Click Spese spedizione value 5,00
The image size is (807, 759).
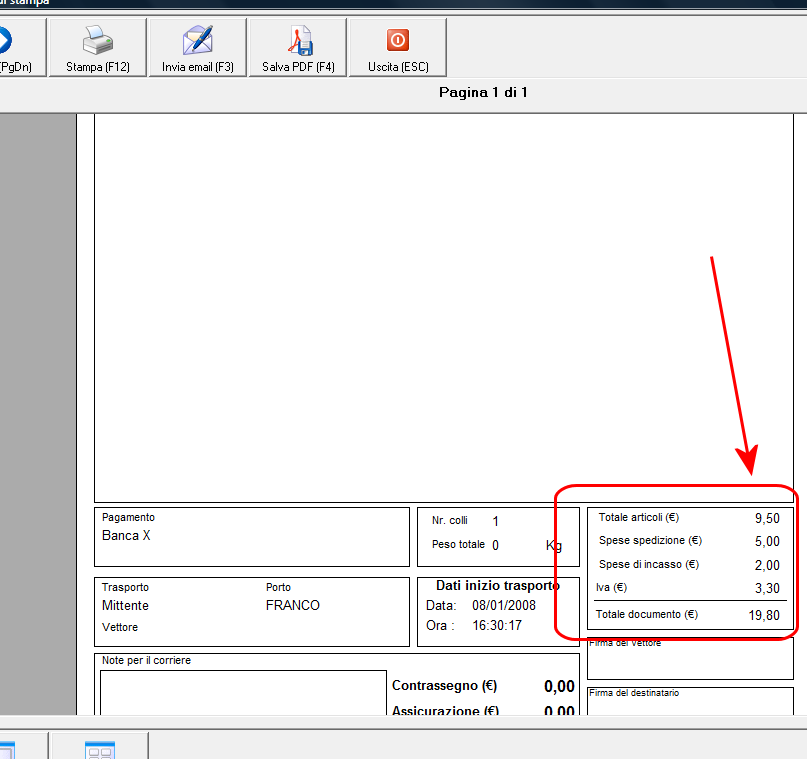[x=767, y=541]
